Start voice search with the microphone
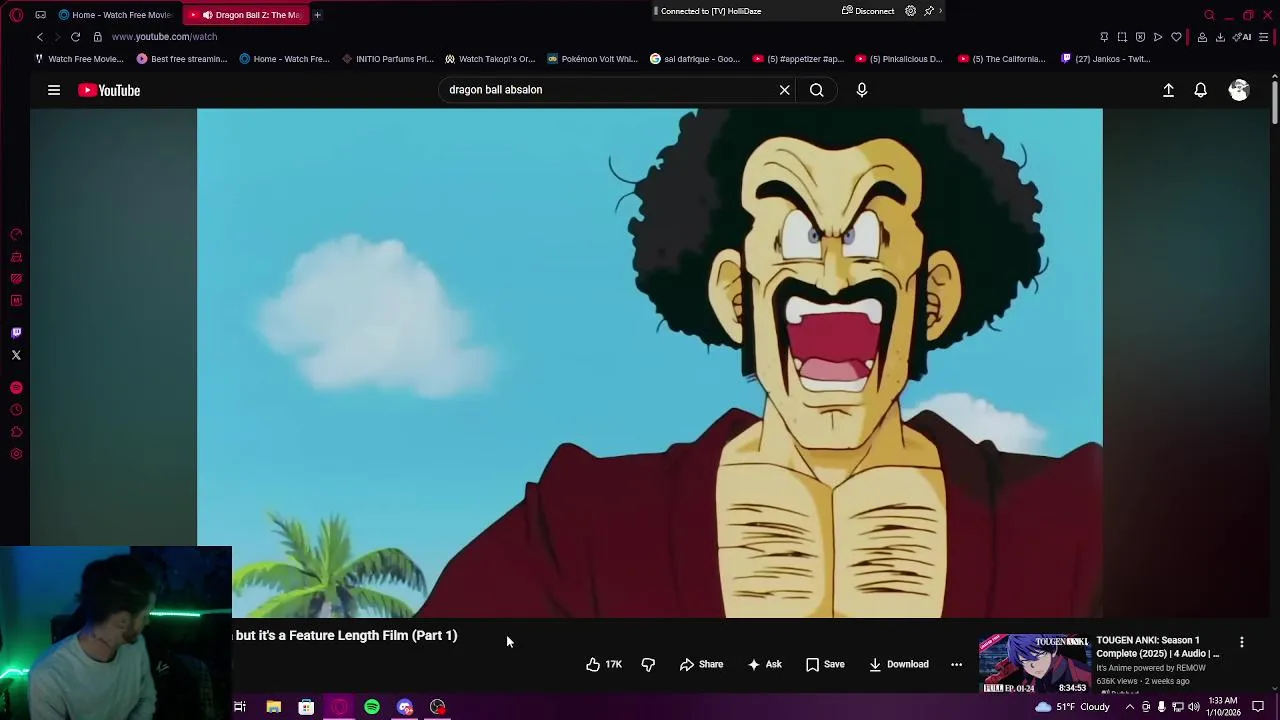 [x=862, y=90]
